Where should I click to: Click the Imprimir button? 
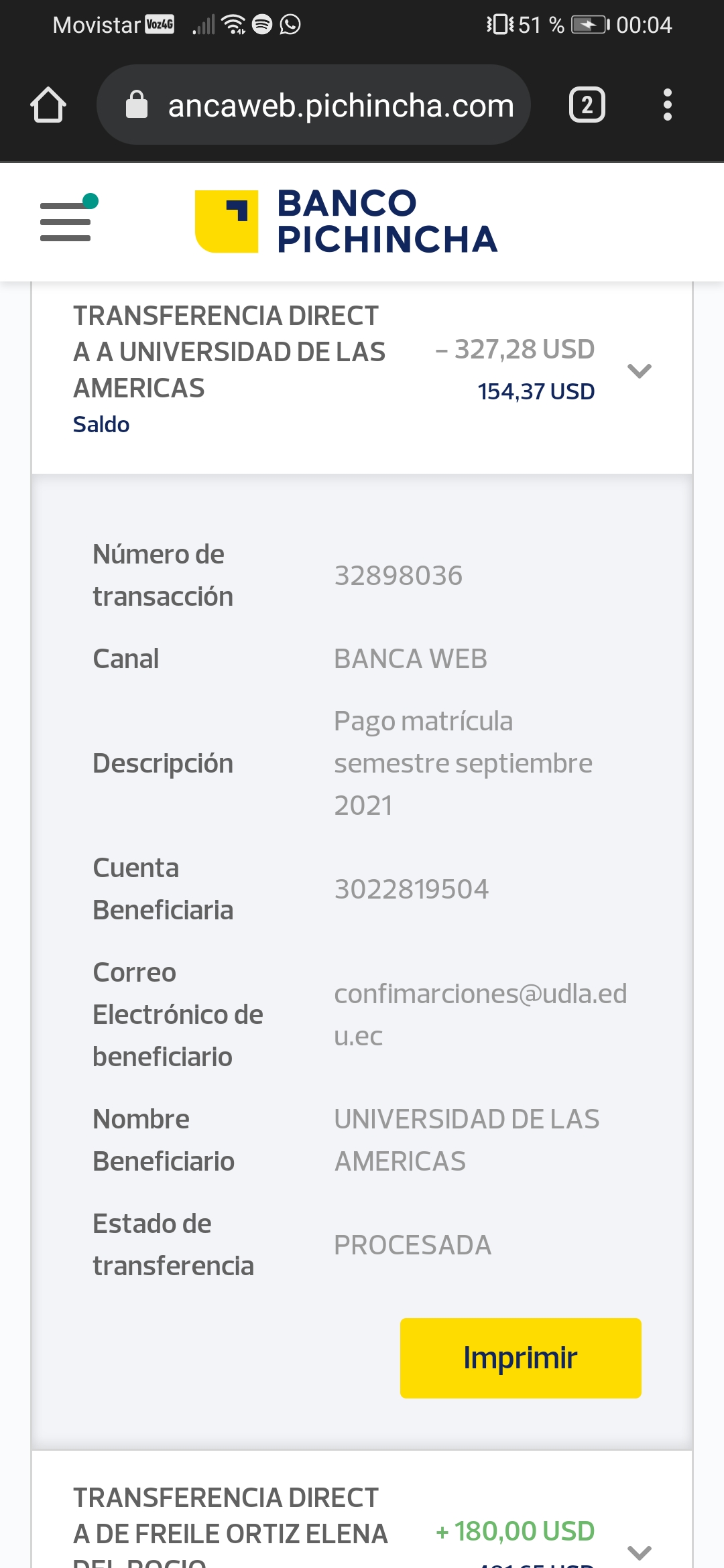520,1358
